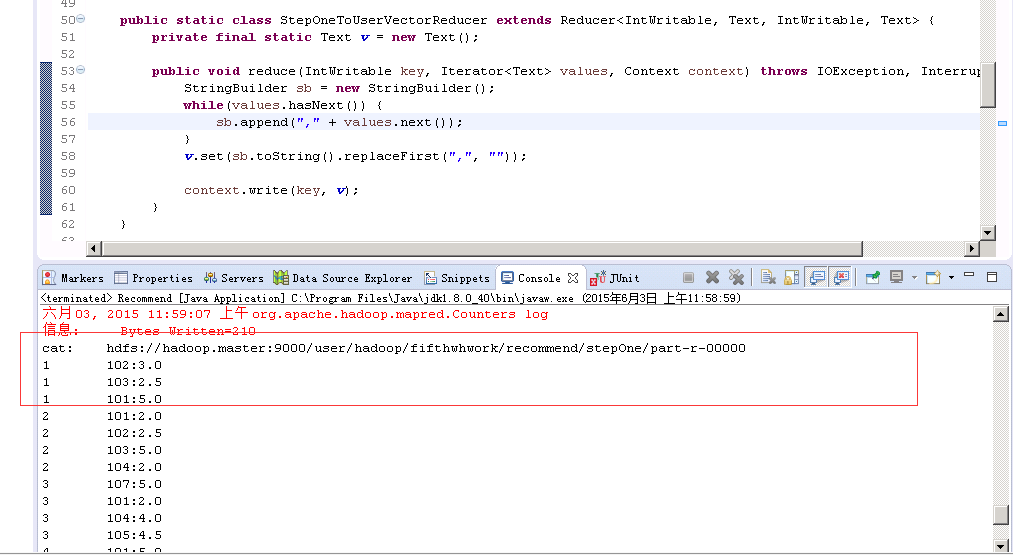
Task: Open the Open Console dropdown arrow
Action: coord(951,278)
